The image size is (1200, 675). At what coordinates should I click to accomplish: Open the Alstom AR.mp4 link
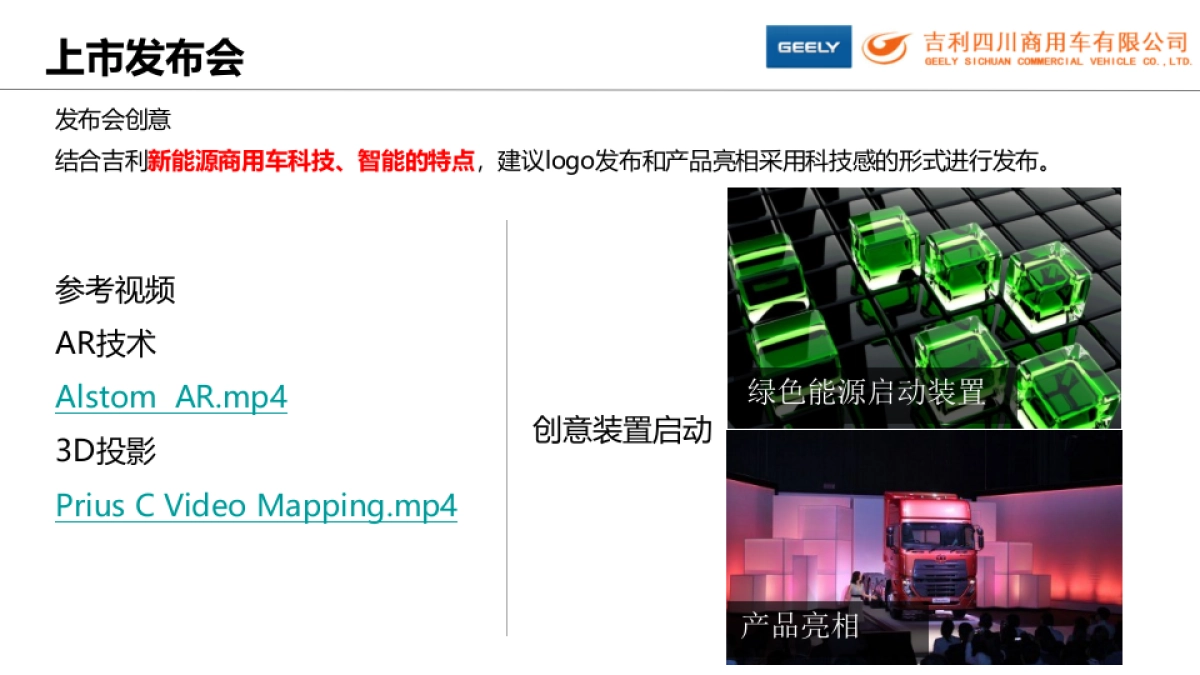pyautogui.click(x=170, y=397)
